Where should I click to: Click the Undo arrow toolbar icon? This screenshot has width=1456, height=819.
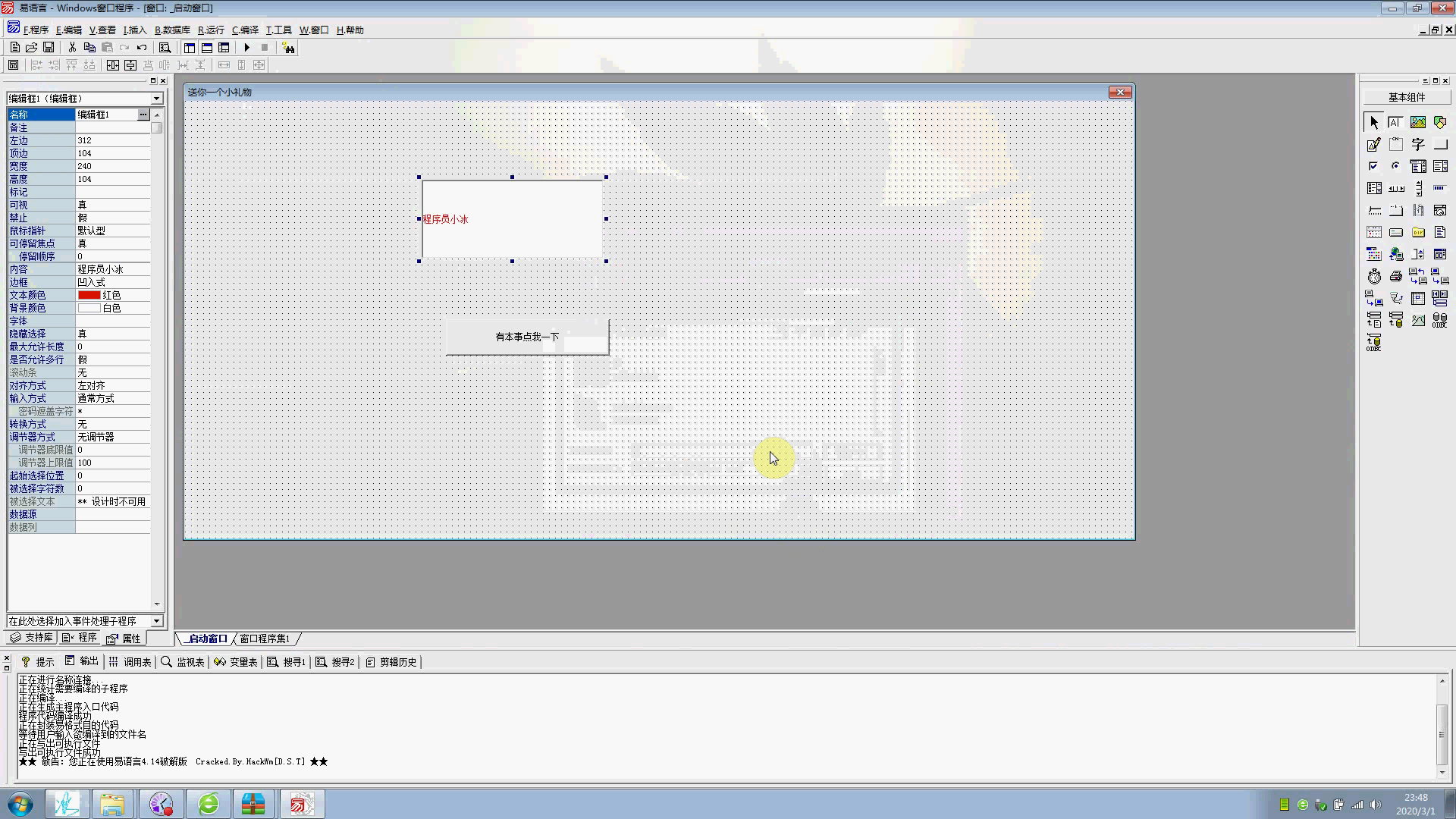coord(142,48)
